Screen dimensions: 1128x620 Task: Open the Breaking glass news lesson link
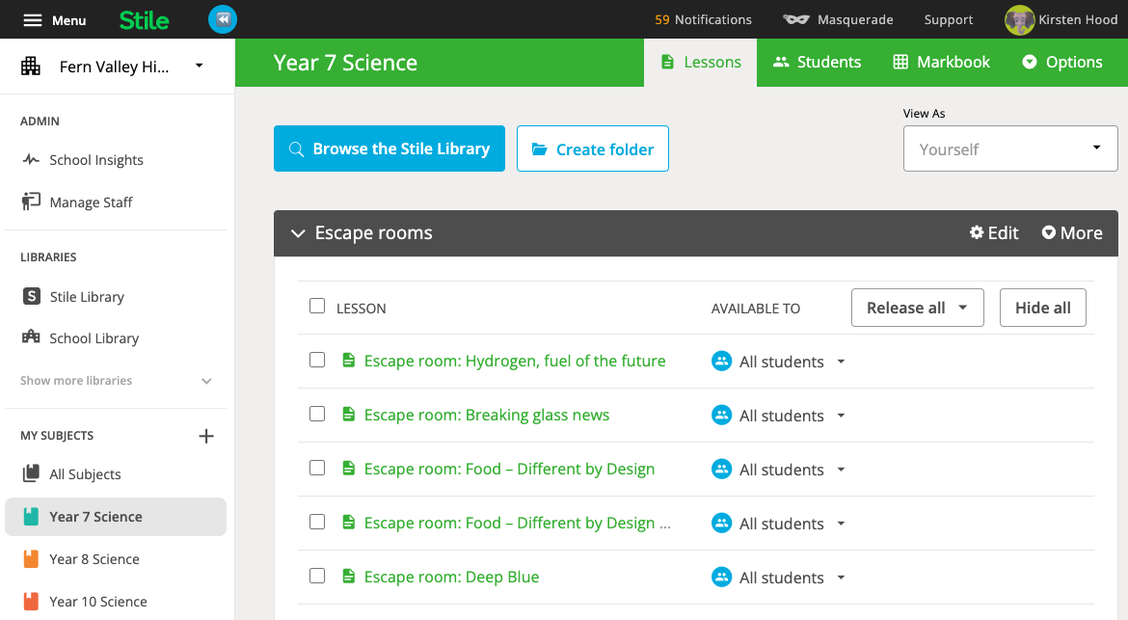pyautogui.click(x=486, y=415)
